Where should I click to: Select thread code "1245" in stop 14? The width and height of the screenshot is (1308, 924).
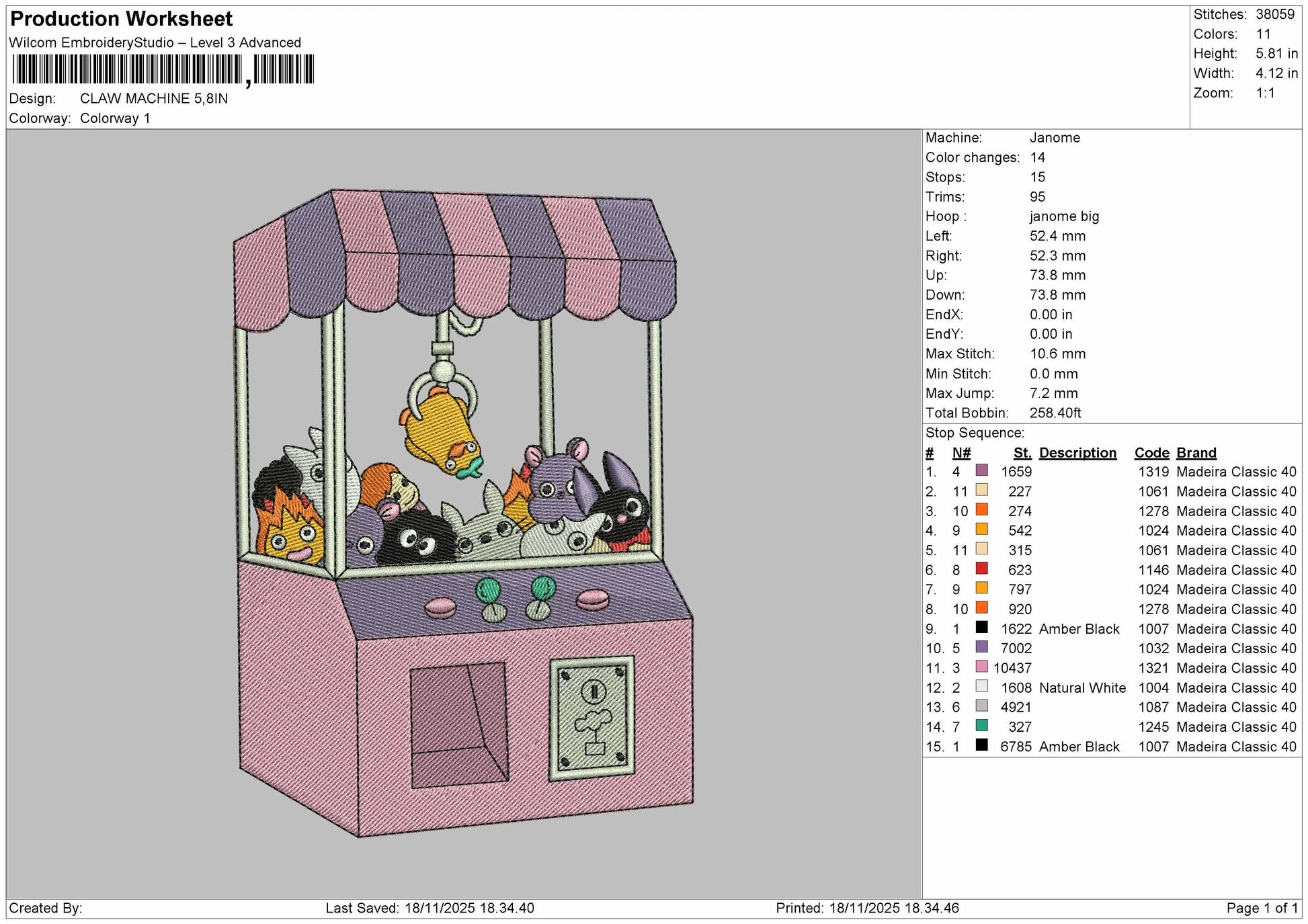[x=1154, y=727]
